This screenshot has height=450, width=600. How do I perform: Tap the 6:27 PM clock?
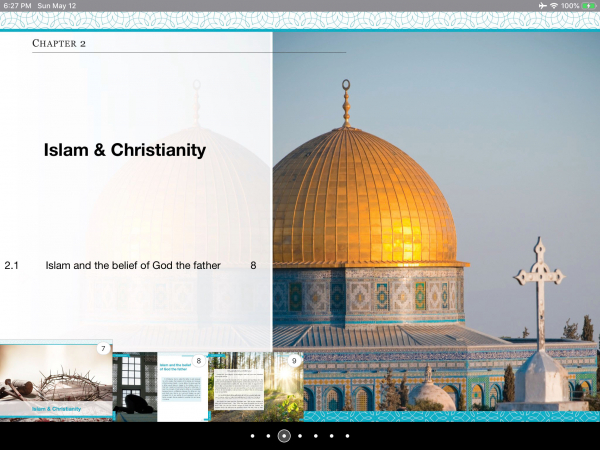[18, 6]
